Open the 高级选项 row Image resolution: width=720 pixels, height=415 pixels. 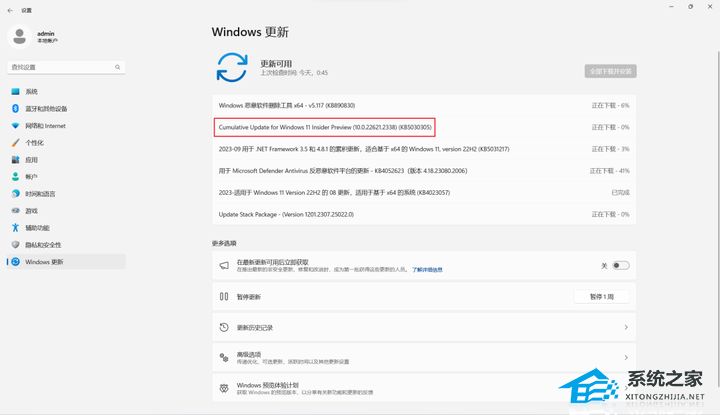click(424, 357)
